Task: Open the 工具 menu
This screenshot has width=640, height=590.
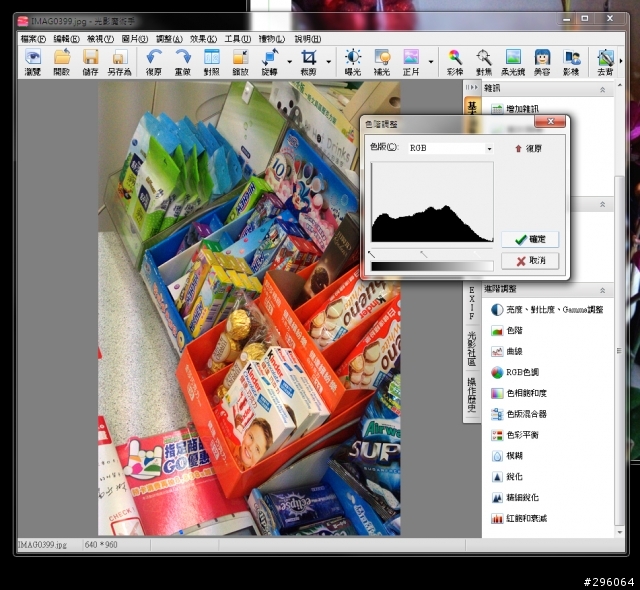Action: pos(238,39)
